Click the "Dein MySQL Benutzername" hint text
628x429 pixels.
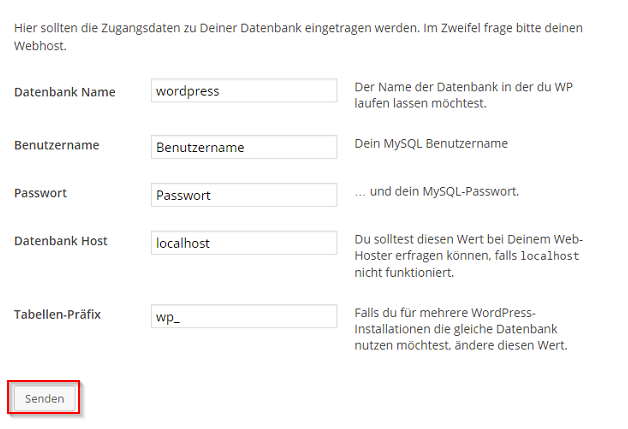[431, 143]
